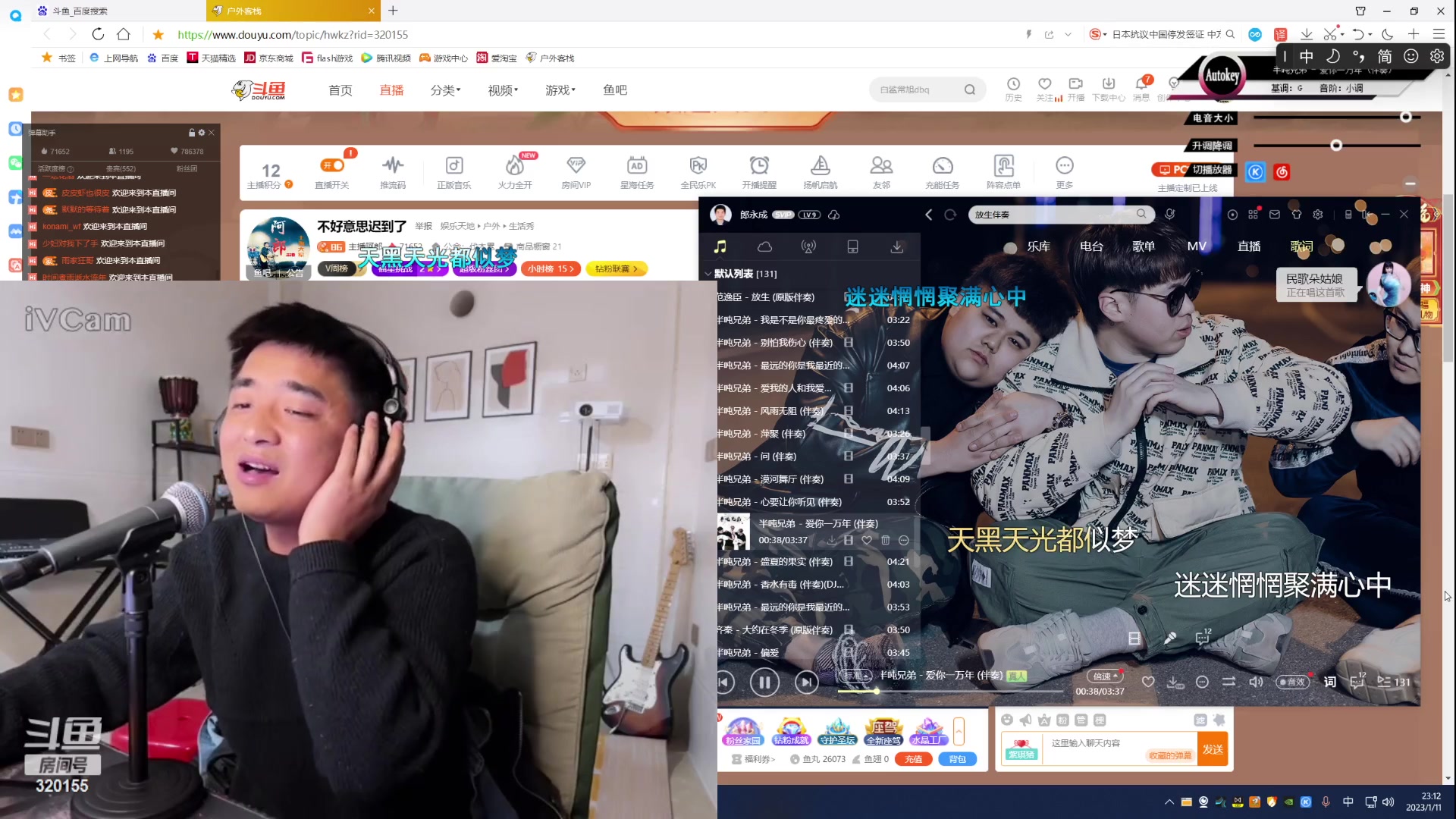The height and width of the screenshot is (819, 1456).
Task: Open the 福利券 coupon link
Action: pyautogui.click(x=753, y=759)
